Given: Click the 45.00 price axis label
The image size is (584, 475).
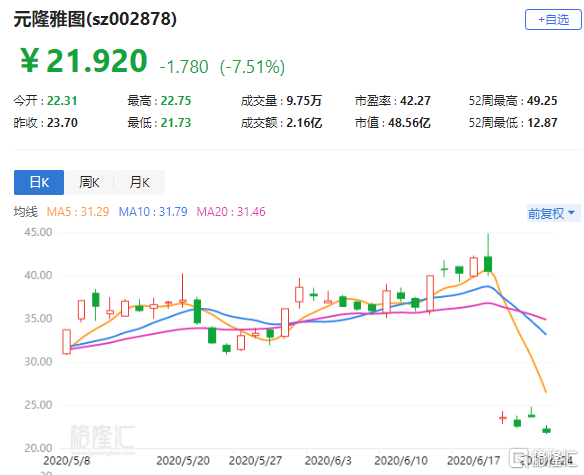Looking at the screenshot, I should point(38,232).
